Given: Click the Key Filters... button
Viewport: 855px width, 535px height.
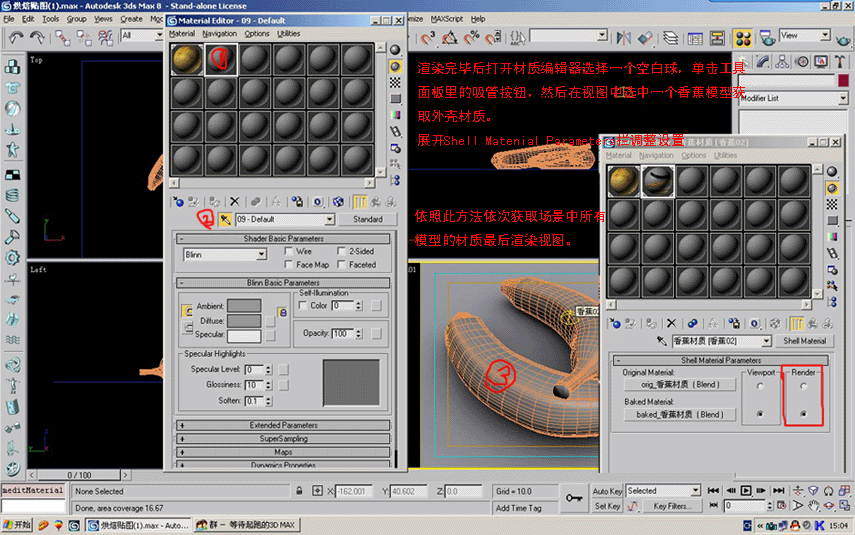Looking at the screenshot, I should (672, 506).
